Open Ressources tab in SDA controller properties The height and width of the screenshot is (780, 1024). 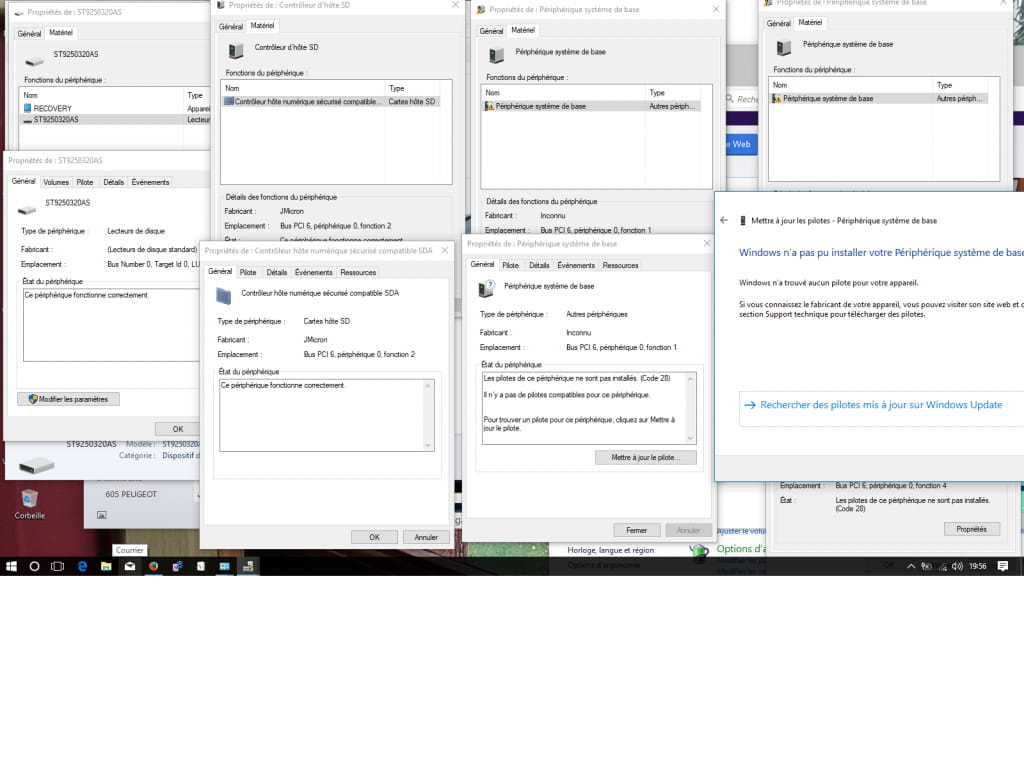[358, 272]
